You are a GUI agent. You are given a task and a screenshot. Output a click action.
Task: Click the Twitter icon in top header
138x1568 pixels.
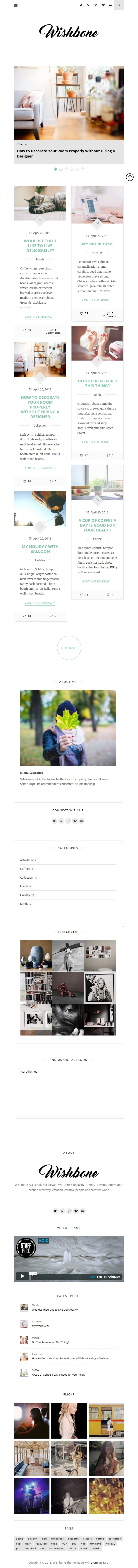[x=81, y=5]
